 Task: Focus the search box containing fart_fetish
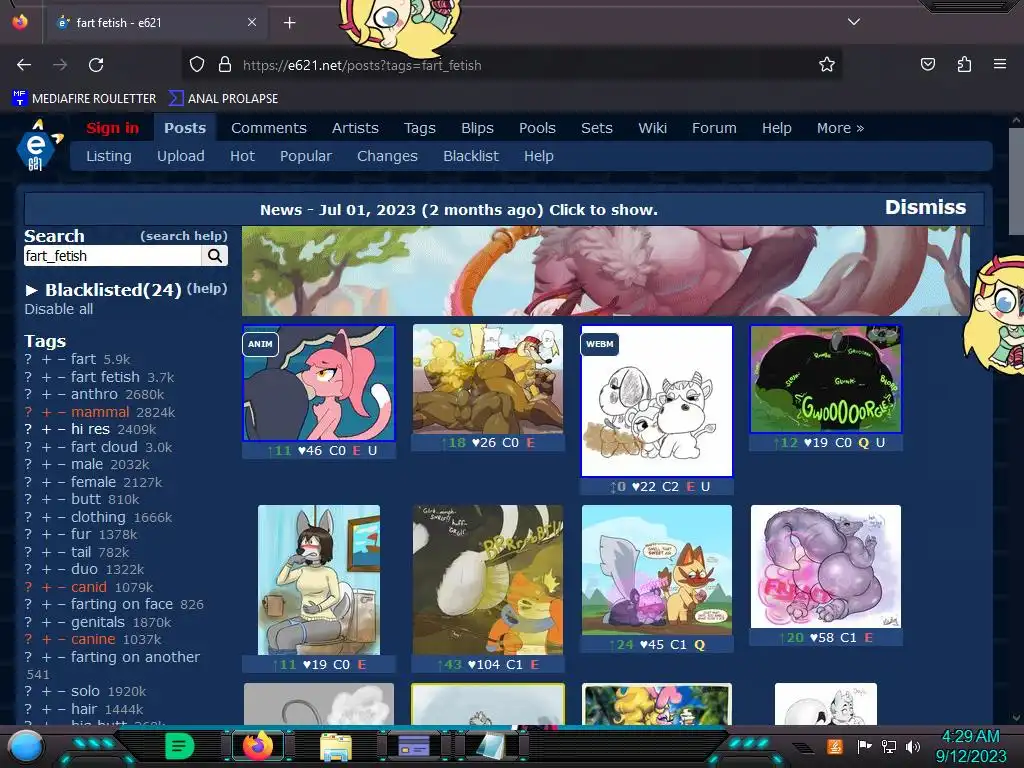[112, 256]
